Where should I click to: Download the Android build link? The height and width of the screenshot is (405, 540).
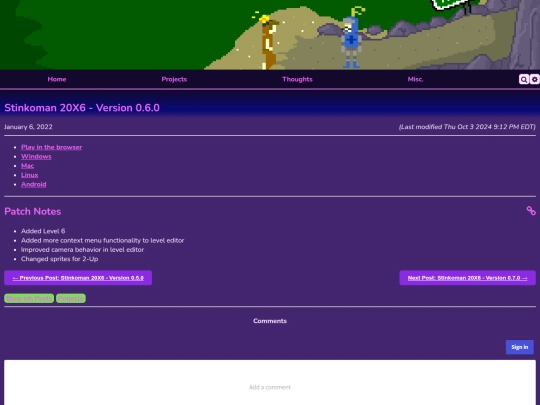(x=33, y=184)
